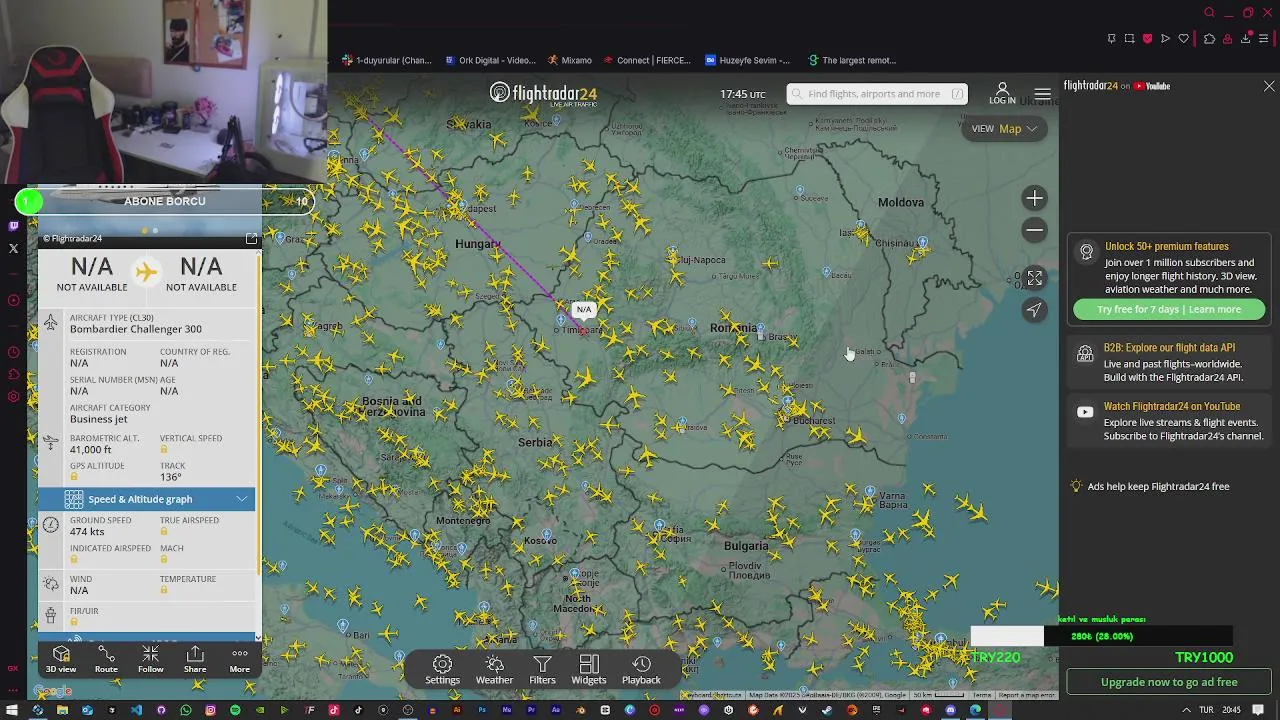Open browser easy setup sliders icon

click(x=1264, y=39)
